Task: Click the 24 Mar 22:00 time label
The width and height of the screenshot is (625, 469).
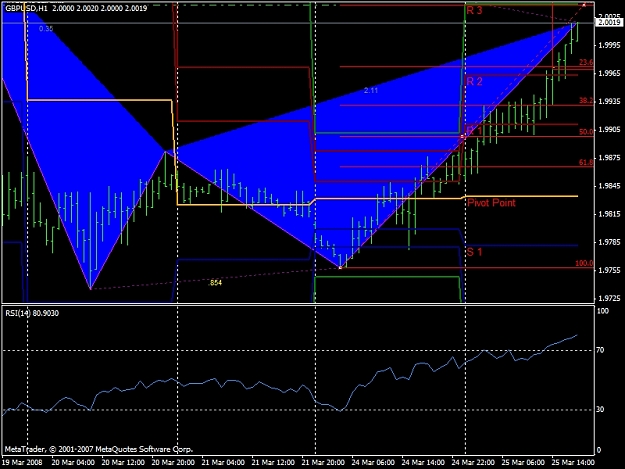Action: click(x=473, y=462)
